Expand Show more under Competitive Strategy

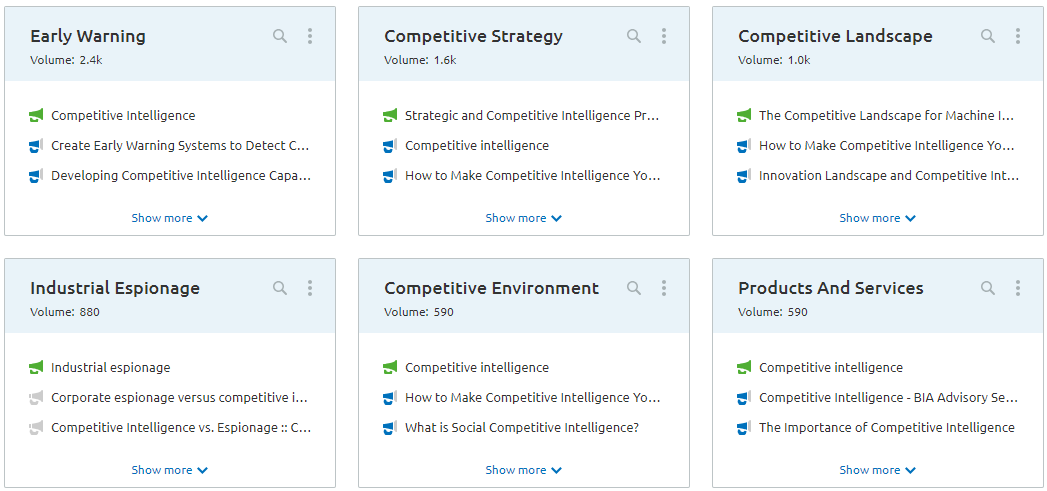(x=524, y=218)
